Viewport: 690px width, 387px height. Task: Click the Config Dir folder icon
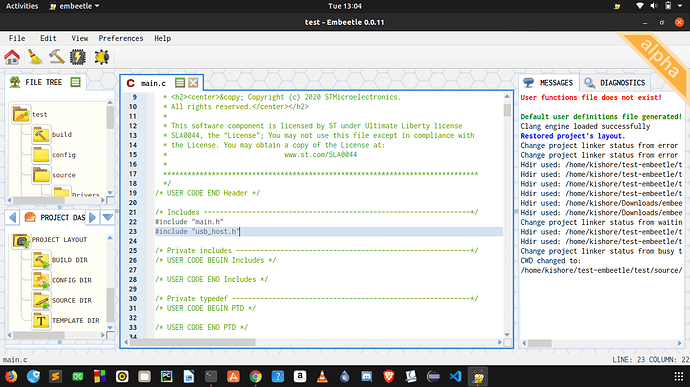[41, 280]
